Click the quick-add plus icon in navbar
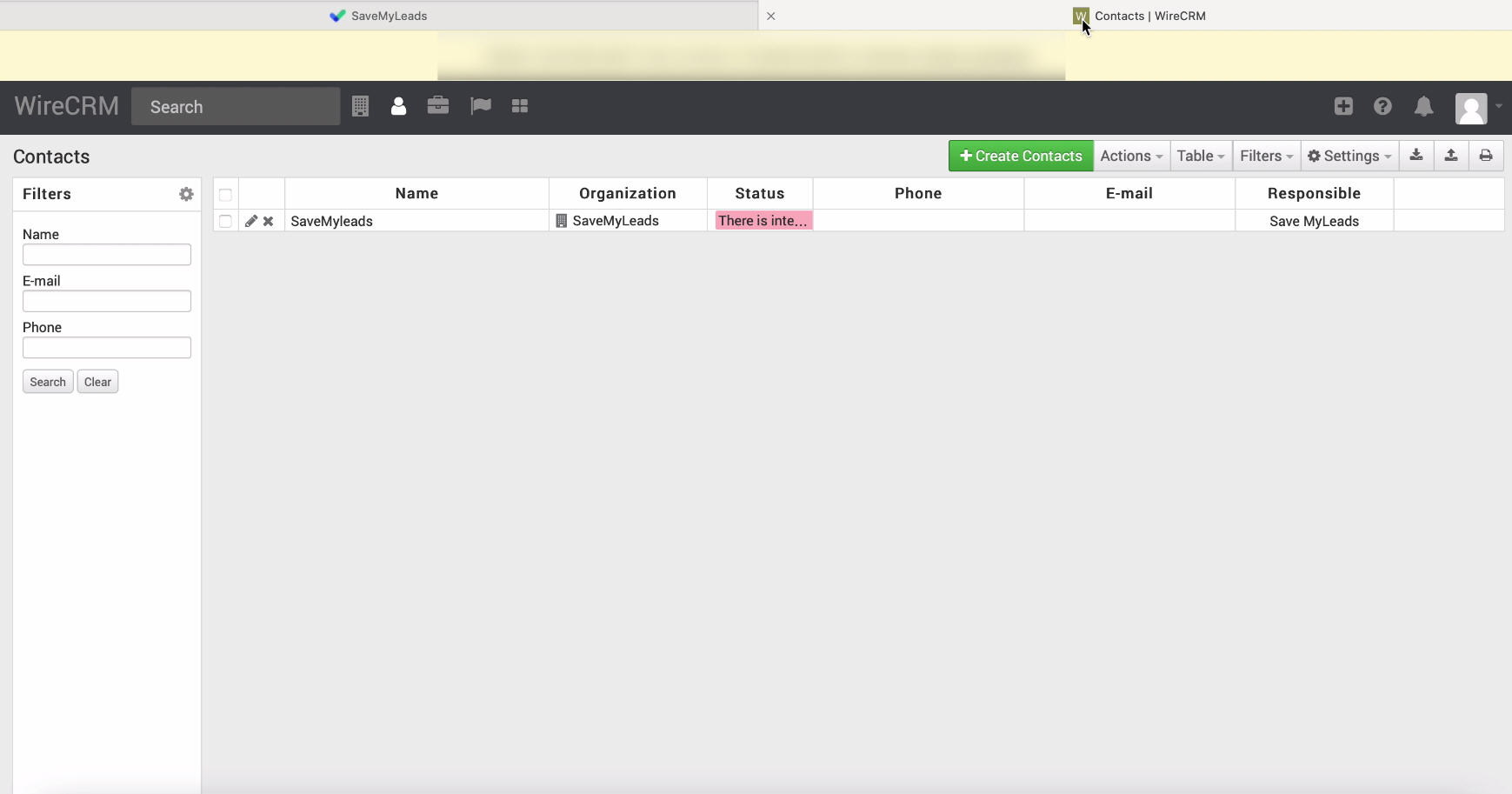The height and width of the screenshot is (794, 1512). pos(1343,106)
